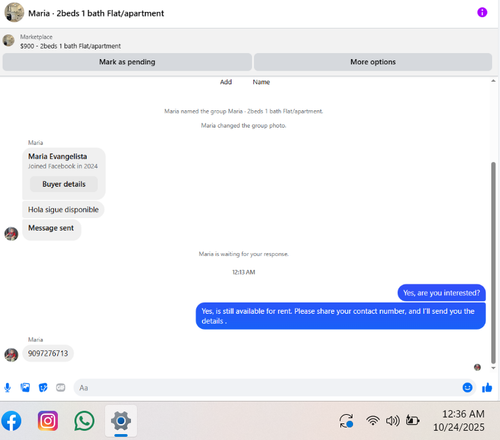Open the Wi-Fi network tray icon
The image size is (500, 440).
pos(373,421)
